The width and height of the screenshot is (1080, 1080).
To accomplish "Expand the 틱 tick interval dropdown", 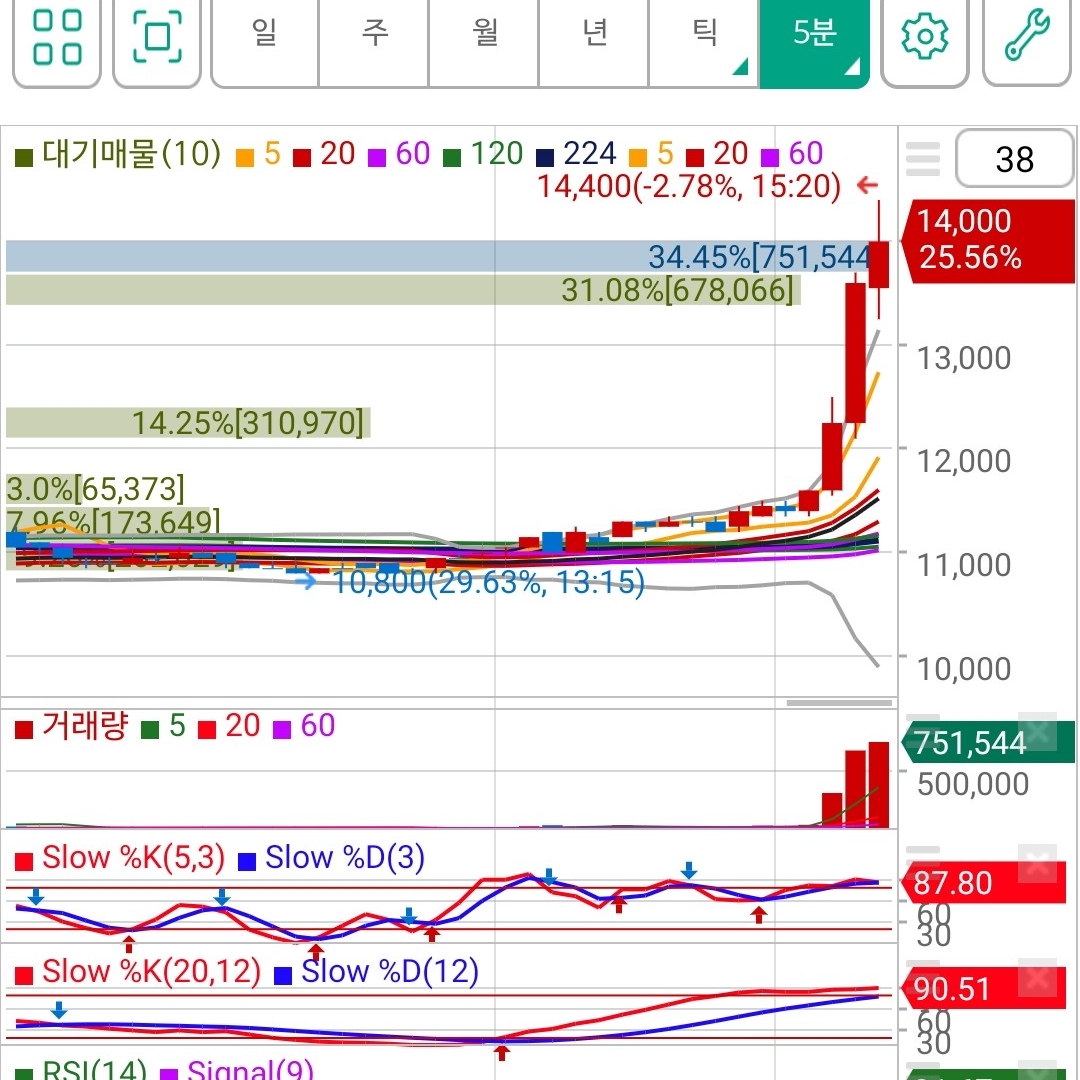I will point(705,34).
